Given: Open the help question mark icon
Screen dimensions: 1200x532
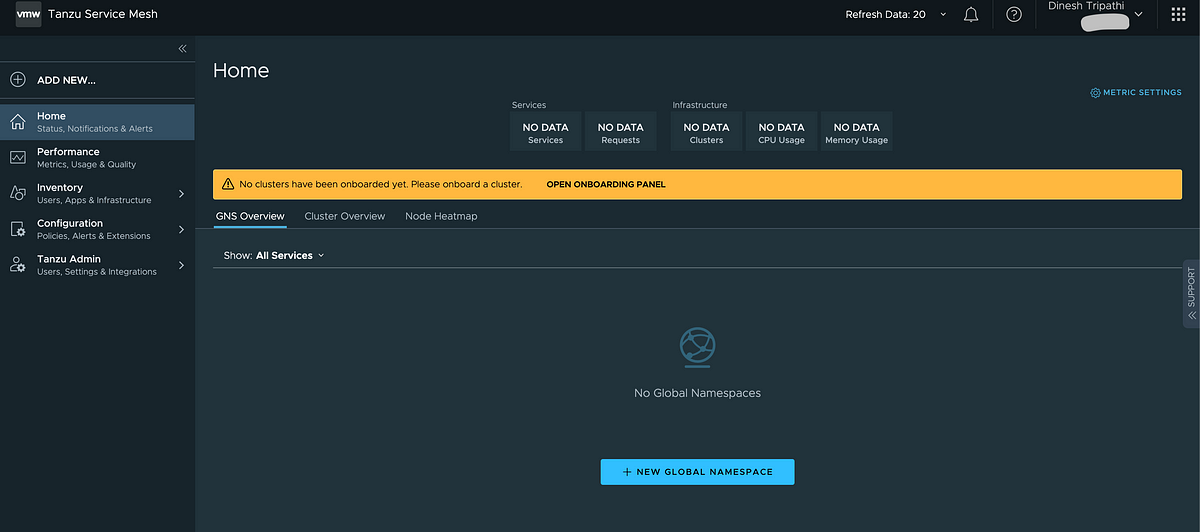Looking at the screenshot, I should 1014,15.
